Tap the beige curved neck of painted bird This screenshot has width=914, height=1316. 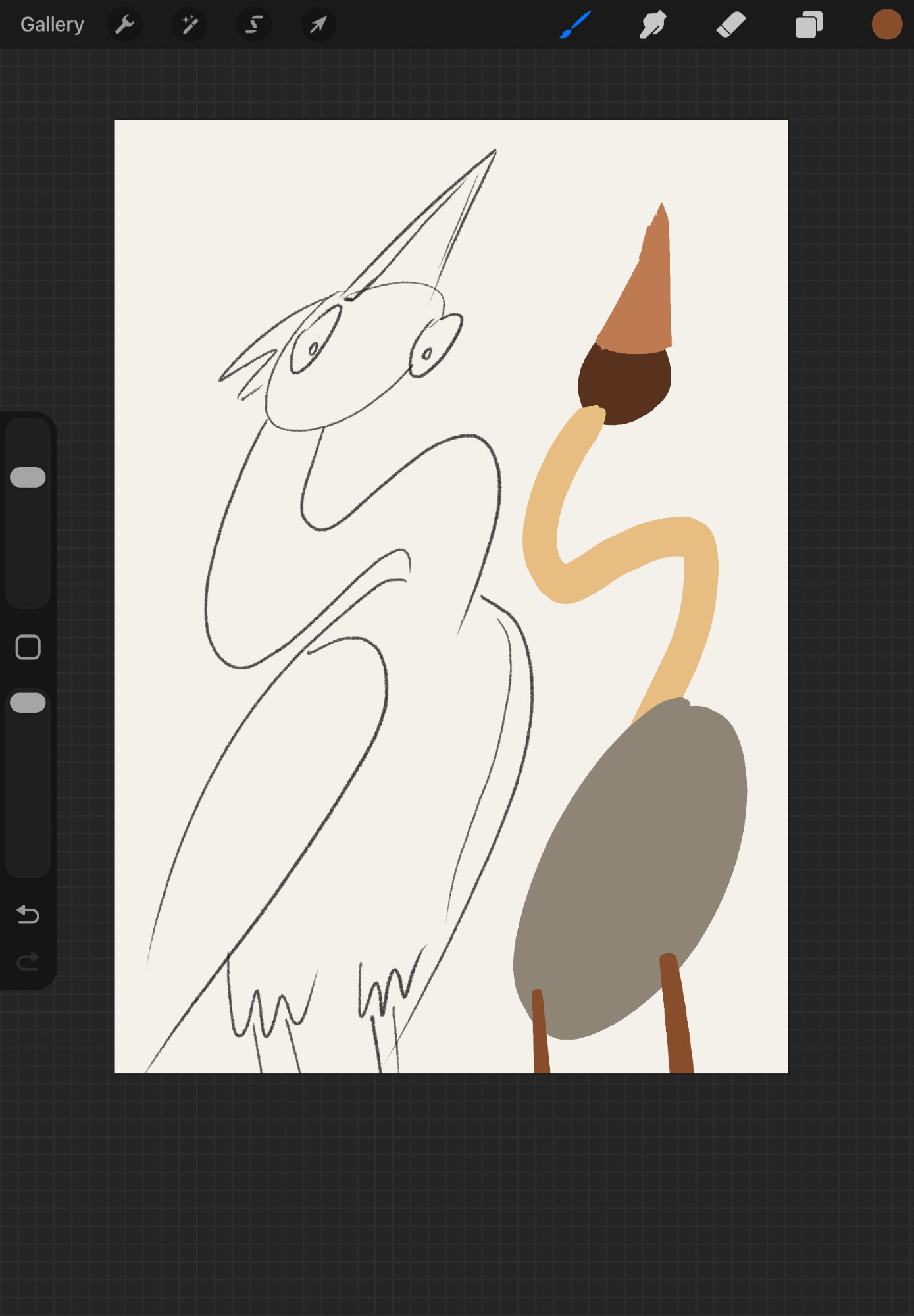(x=698, y=592)
